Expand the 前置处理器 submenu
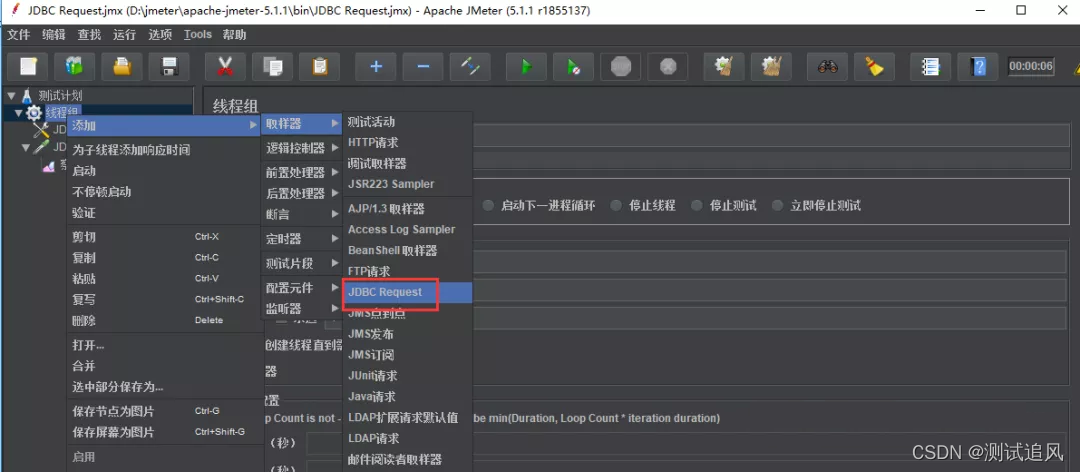This screenshot has width=1080, height=472. pos(302,172)
